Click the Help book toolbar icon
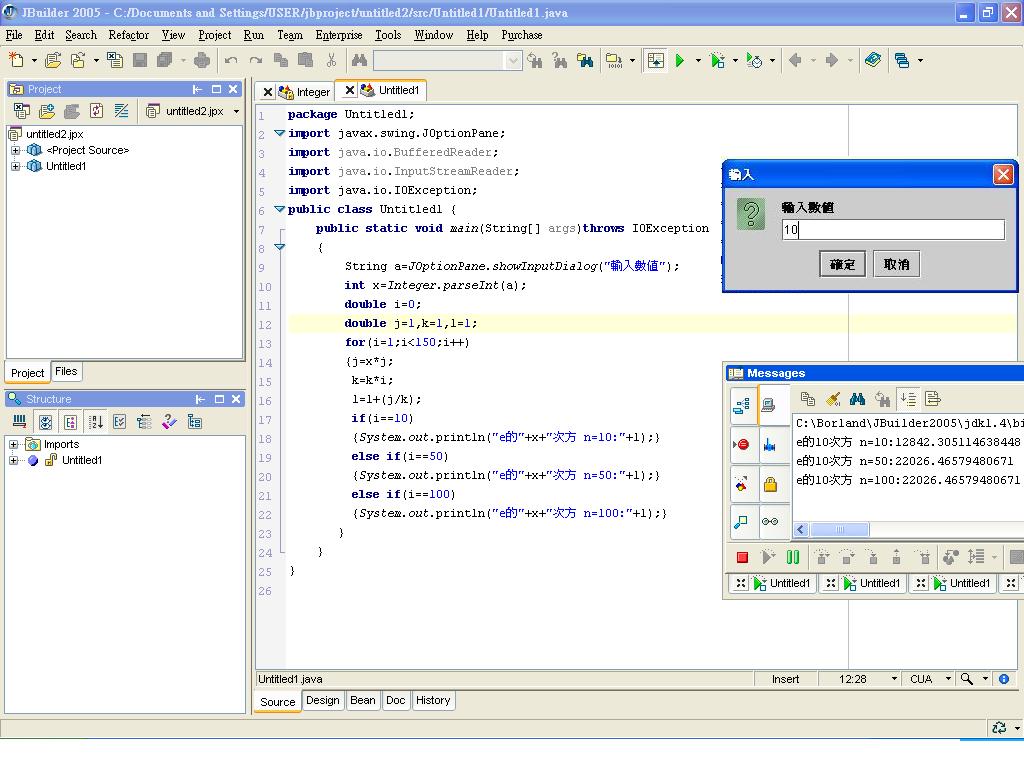The width and height of the screenshot is (1024, 768). coord(873,61)
